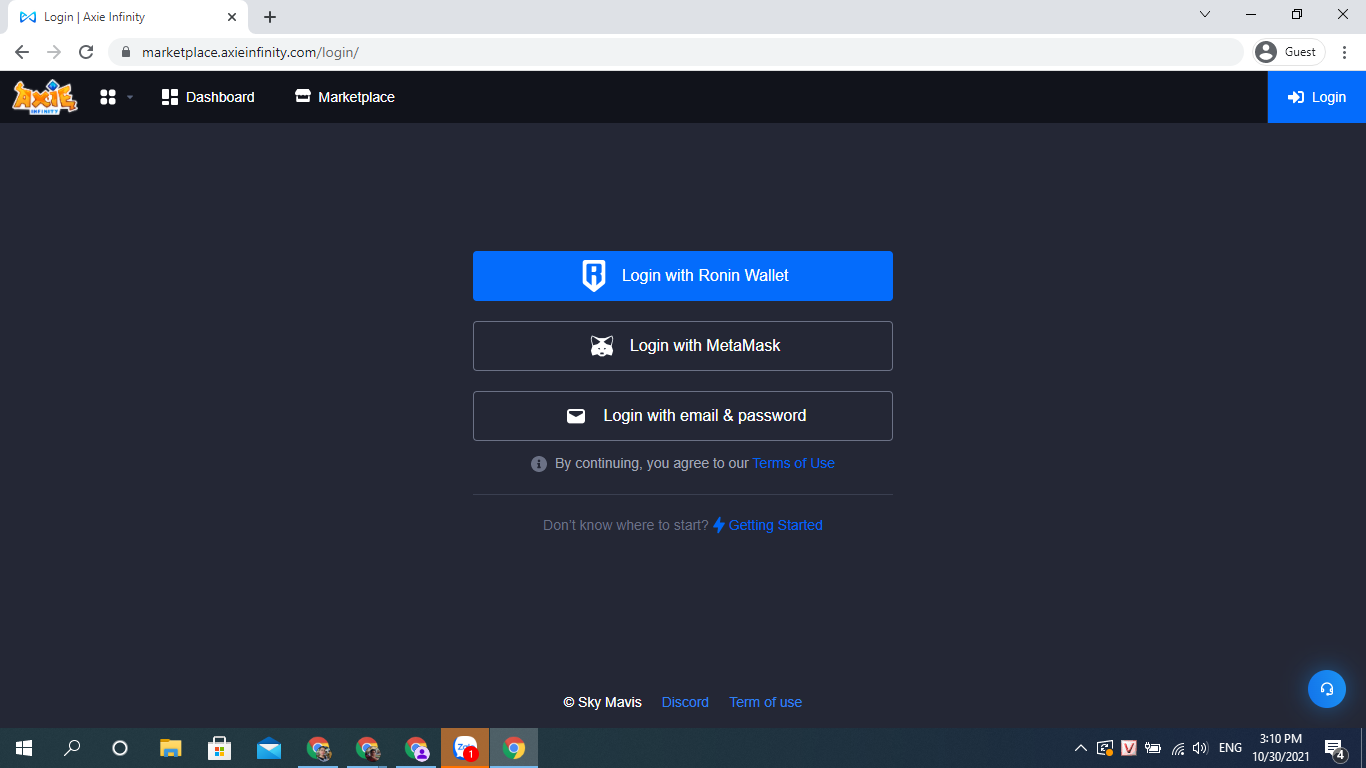The height and width of the screenshot is (768, 1366).
Task: Open the Mail app on taskbar
Action: (x=269, y=748)
